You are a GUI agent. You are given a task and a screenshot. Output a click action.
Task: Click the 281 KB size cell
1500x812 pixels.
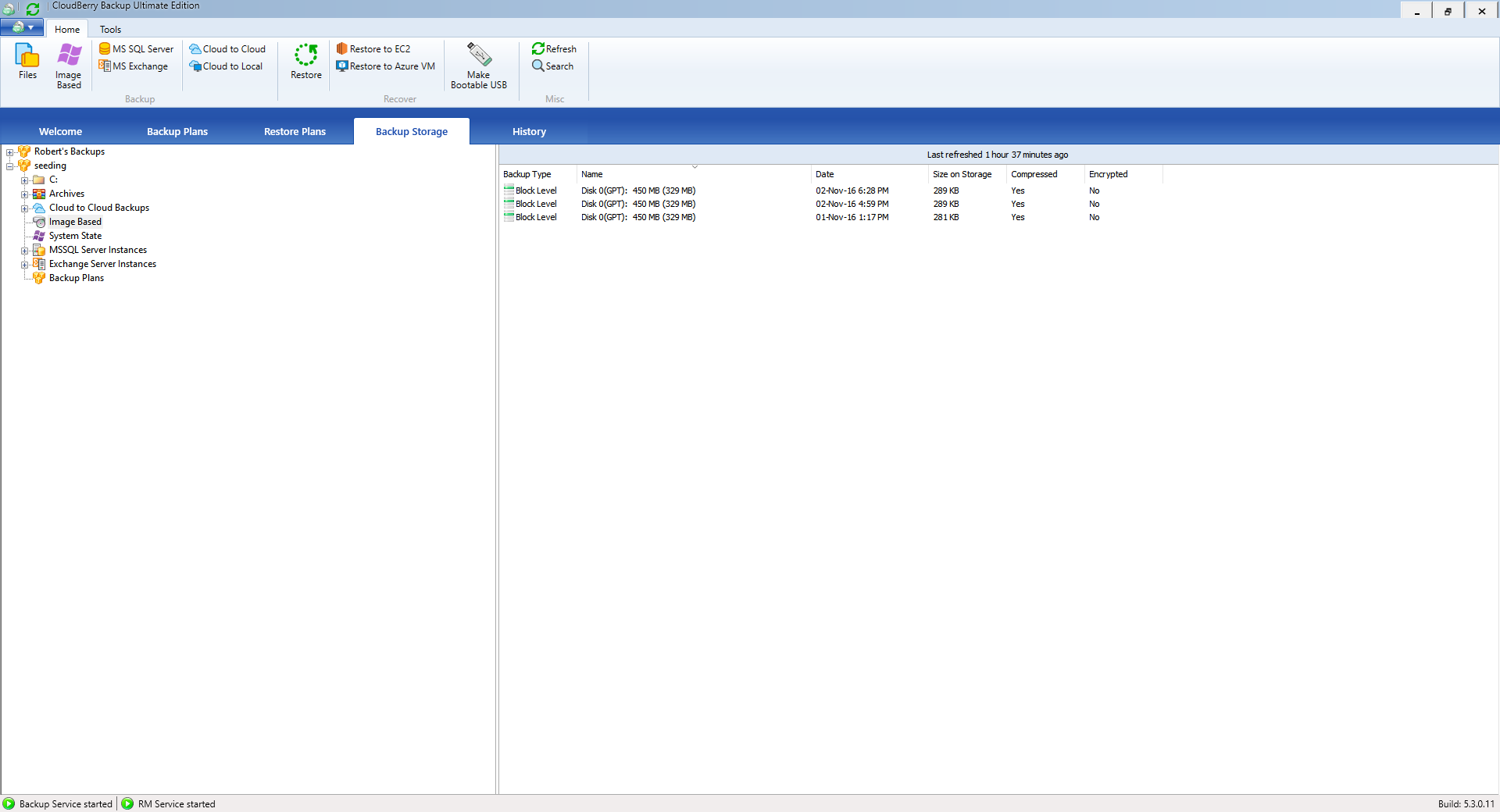pos(945,217)
